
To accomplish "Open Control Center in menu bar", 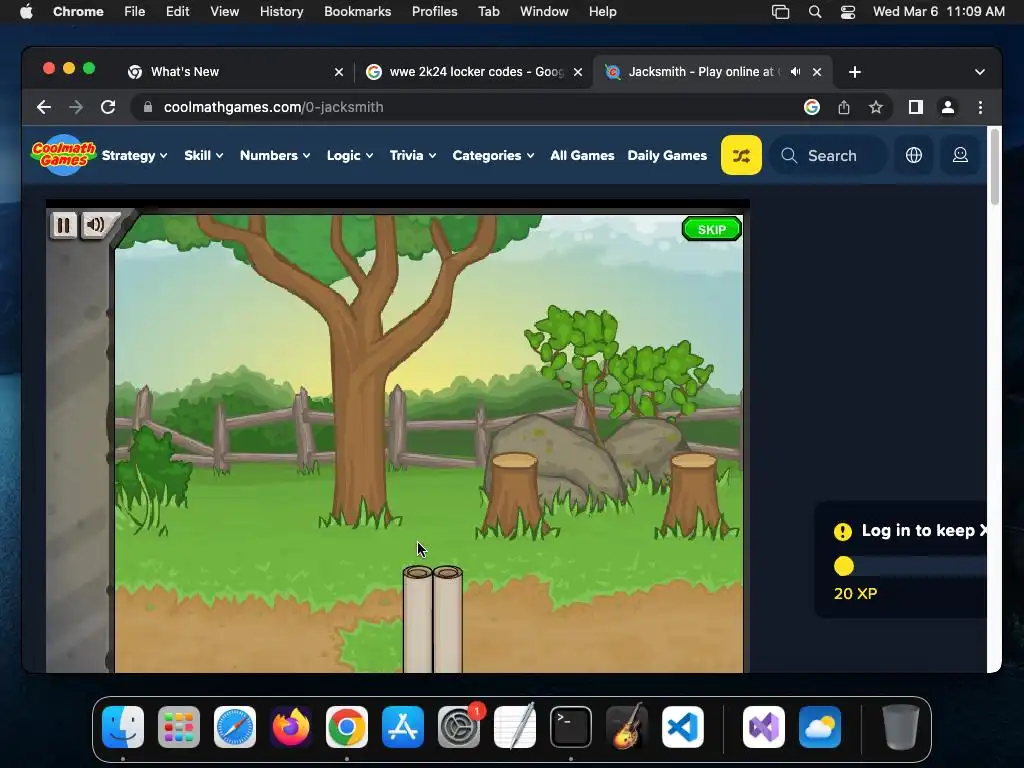I will tap(848, 12).
